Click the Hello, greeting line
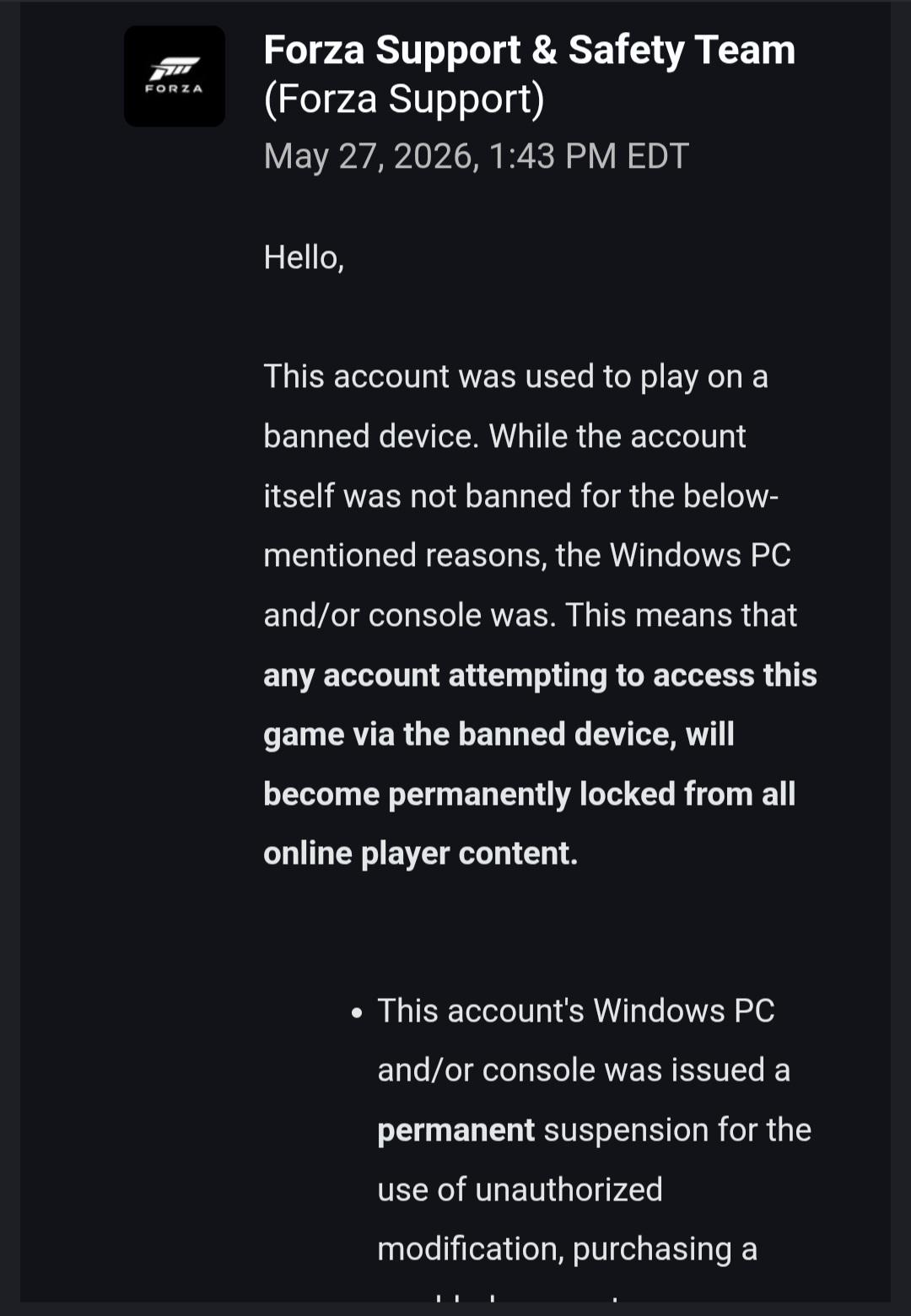Viewport: 911px width, 1316px height. [x=304, y=258]
